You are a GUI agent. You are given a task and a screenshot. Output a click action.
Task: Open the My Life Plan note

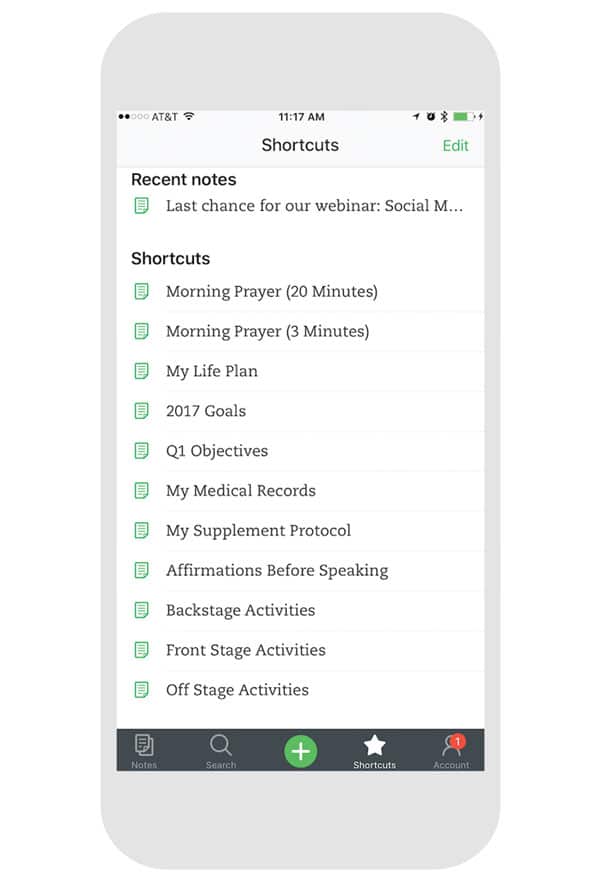click(x=212, y=371)
